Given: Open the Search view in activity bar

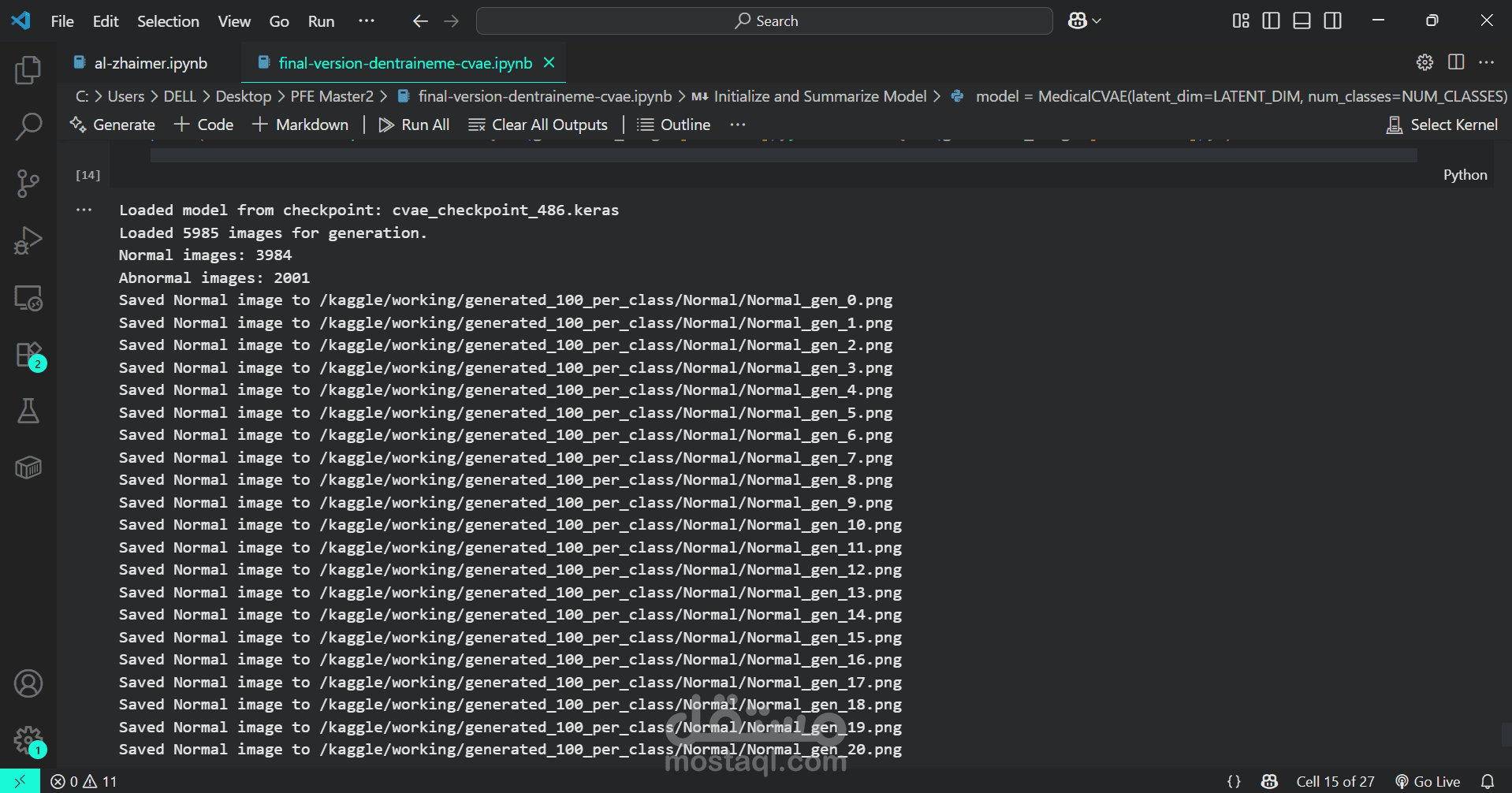Looking at the screenshot, I should (x=28, y=126).
